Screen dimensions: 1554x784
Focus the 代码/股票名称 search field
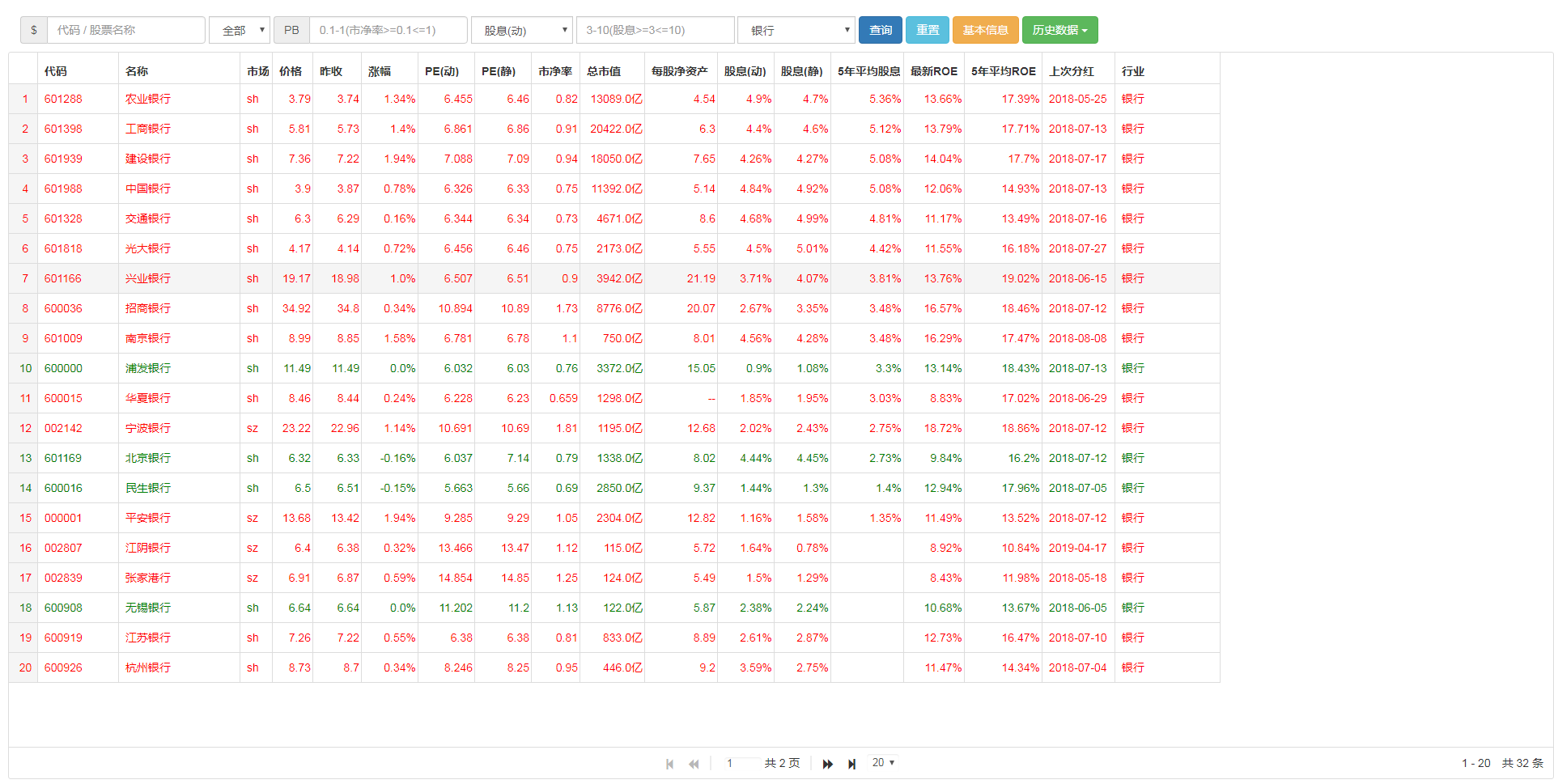[x=126, y=30]
